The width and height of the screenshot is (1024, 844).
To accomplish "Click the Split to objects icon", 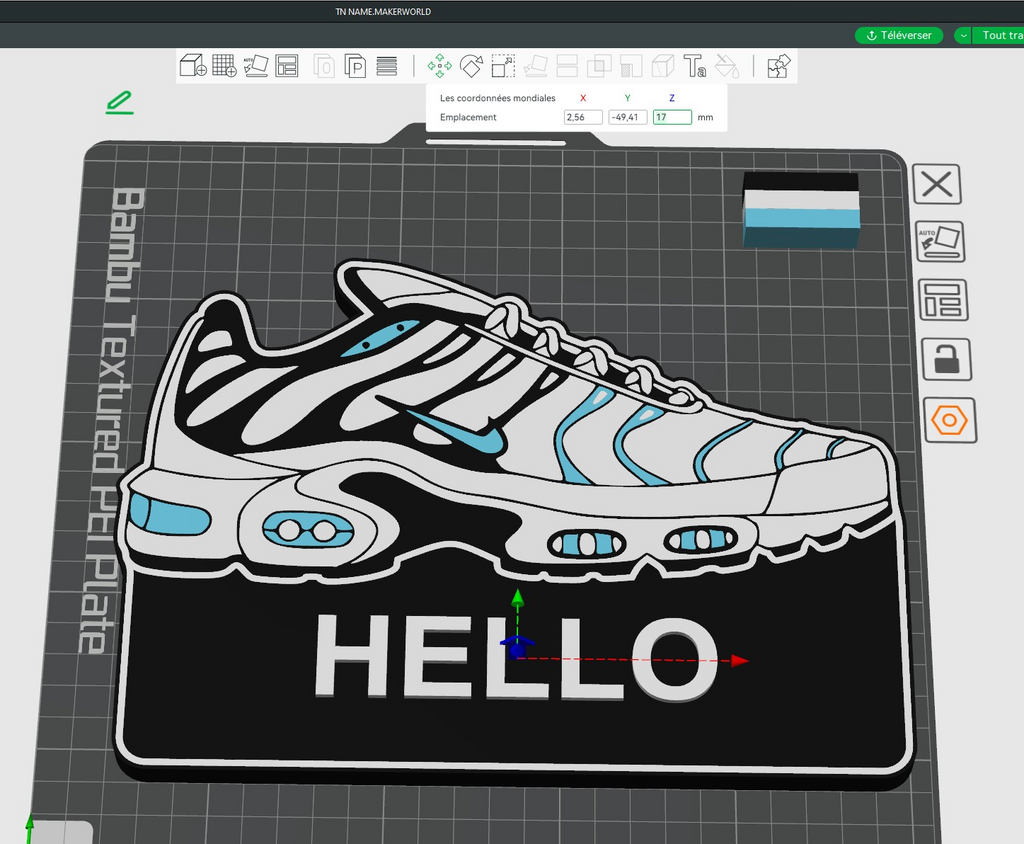I will tap(324, 66).
